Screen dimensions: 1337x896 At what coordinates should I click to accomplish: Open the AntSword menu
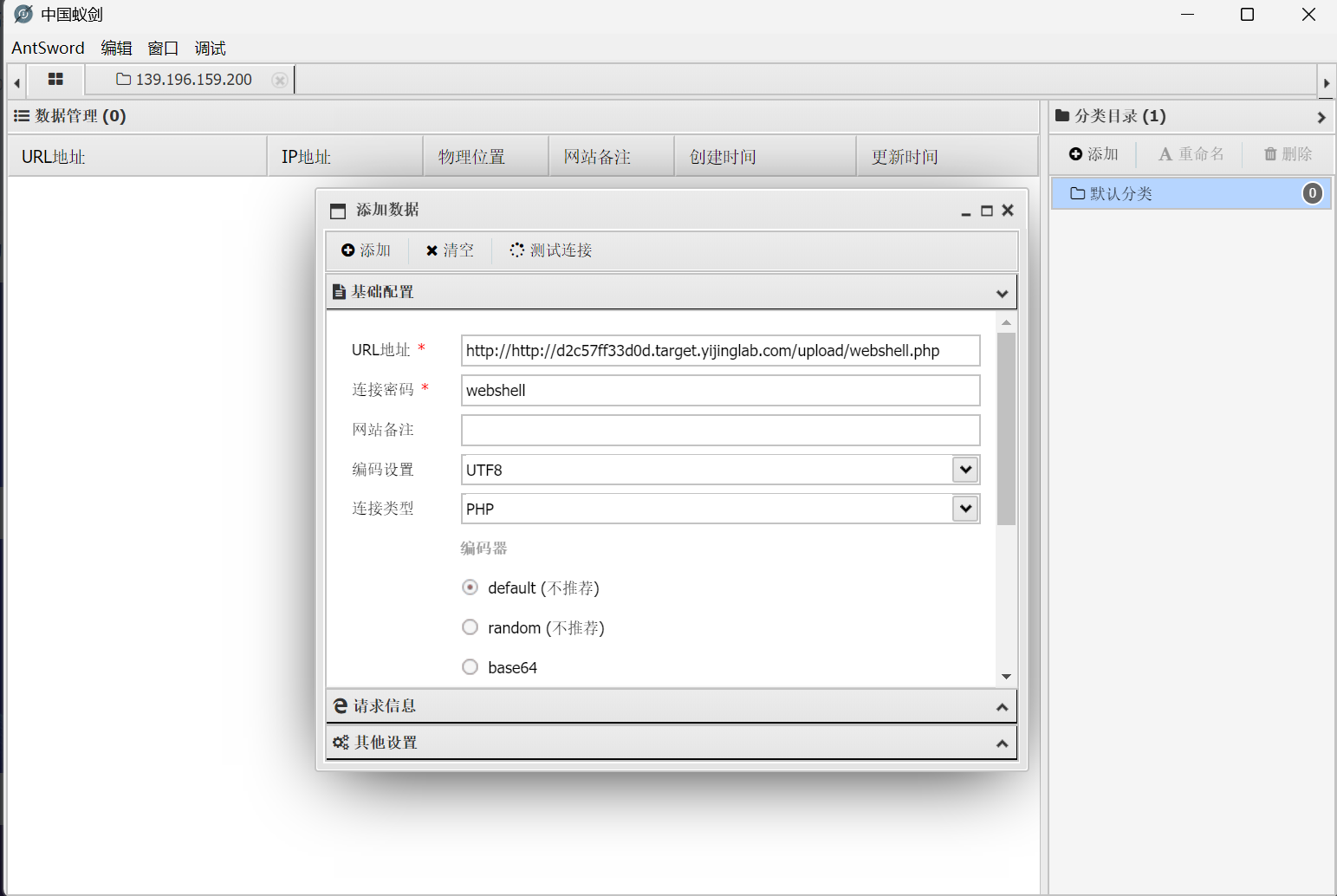(48, 48)
